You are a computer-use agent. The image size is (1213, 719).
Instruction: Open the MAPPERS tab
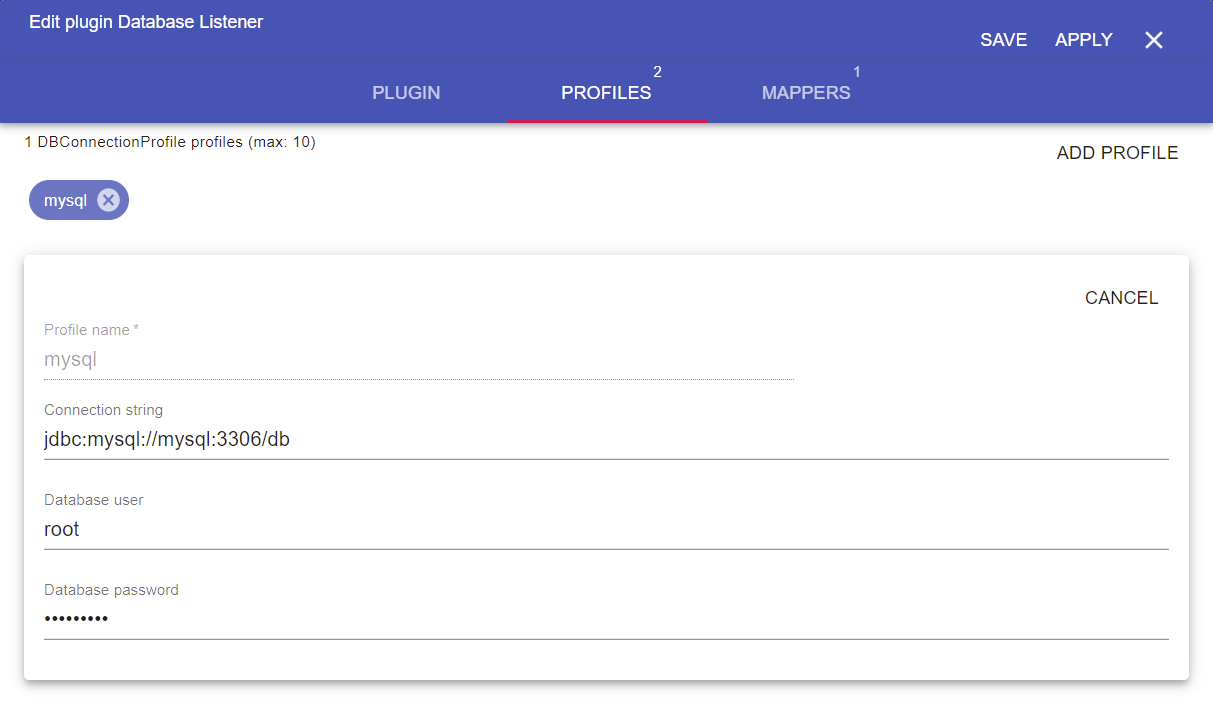(806, 93)
